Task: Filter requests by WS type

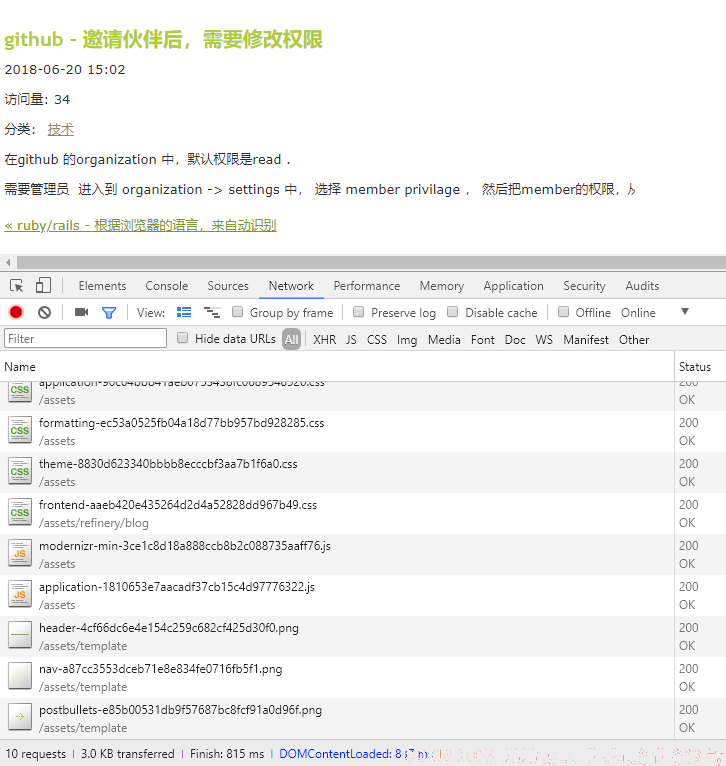Action: tap(544, 340)
